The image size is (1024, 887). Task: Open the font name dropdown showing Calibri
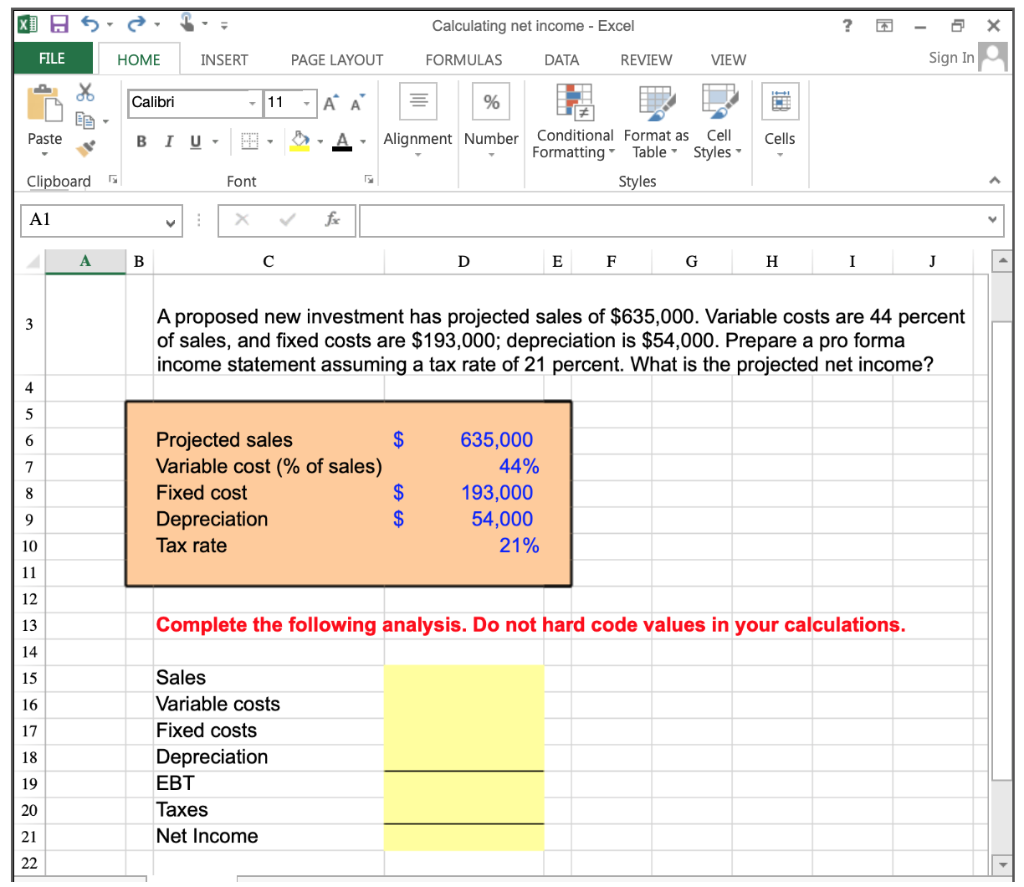click(251, 104)
